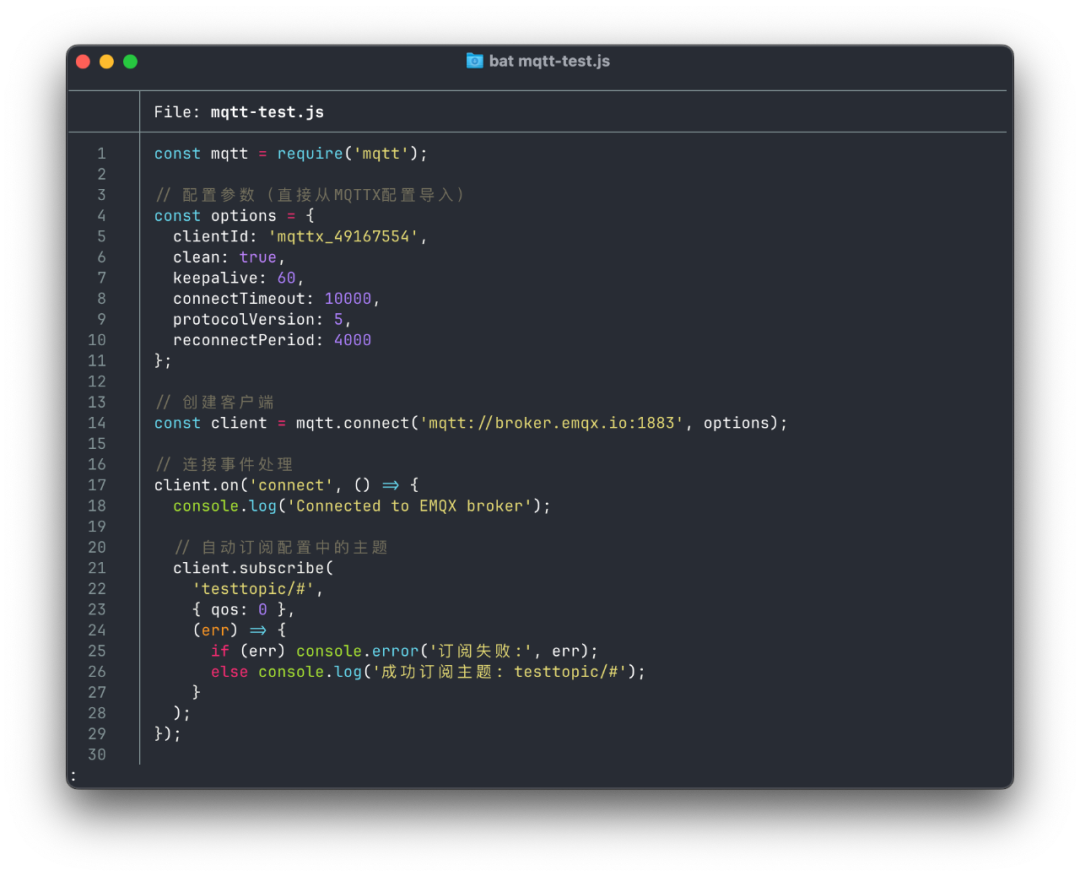Click the pager ':' prompt at bottom
The height and width of the screenshot is (876, 1080).
click(73, 777)
